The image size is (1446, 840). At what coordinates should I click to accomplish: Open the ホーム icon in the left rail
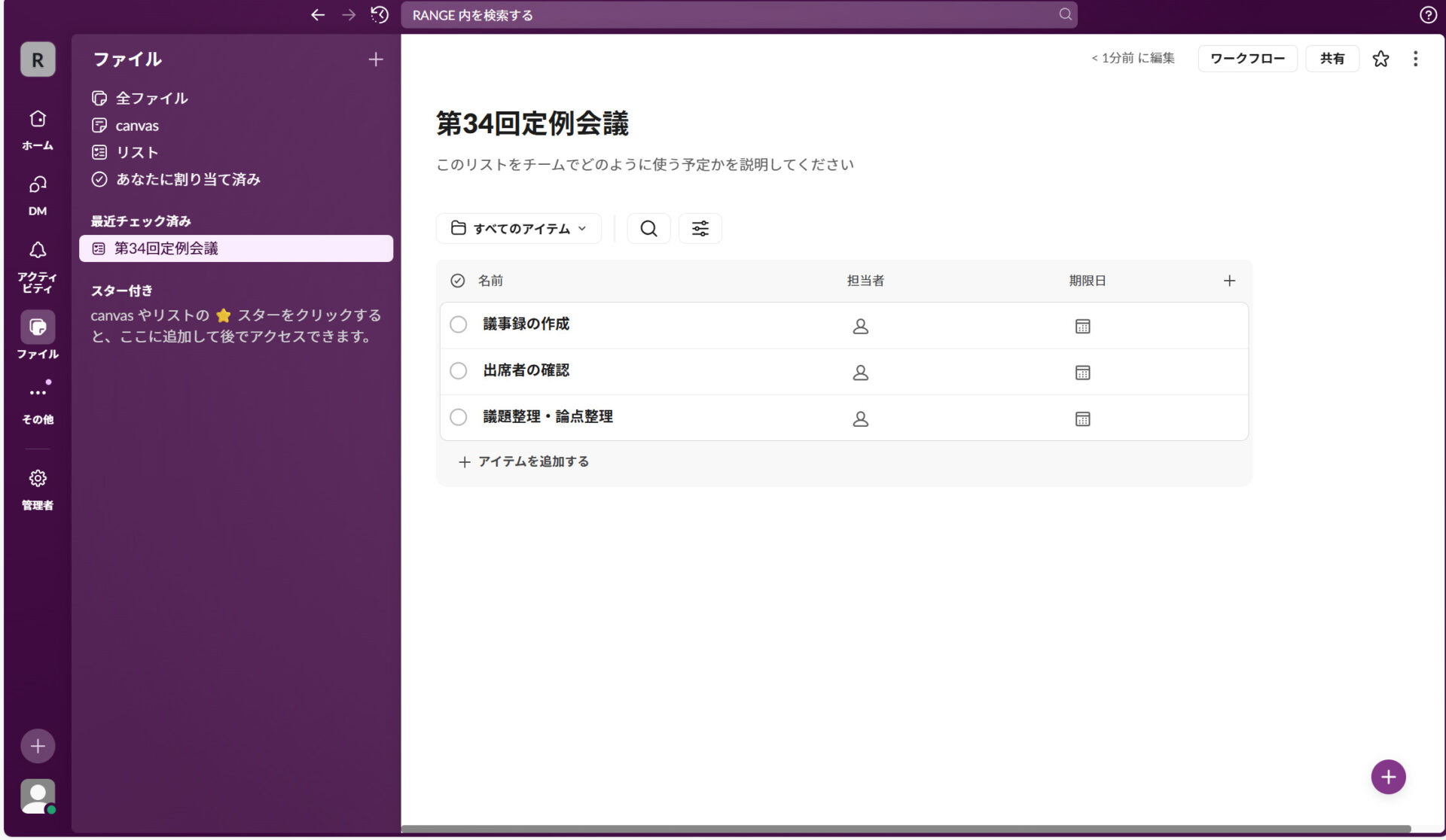(x=37, y=120)
